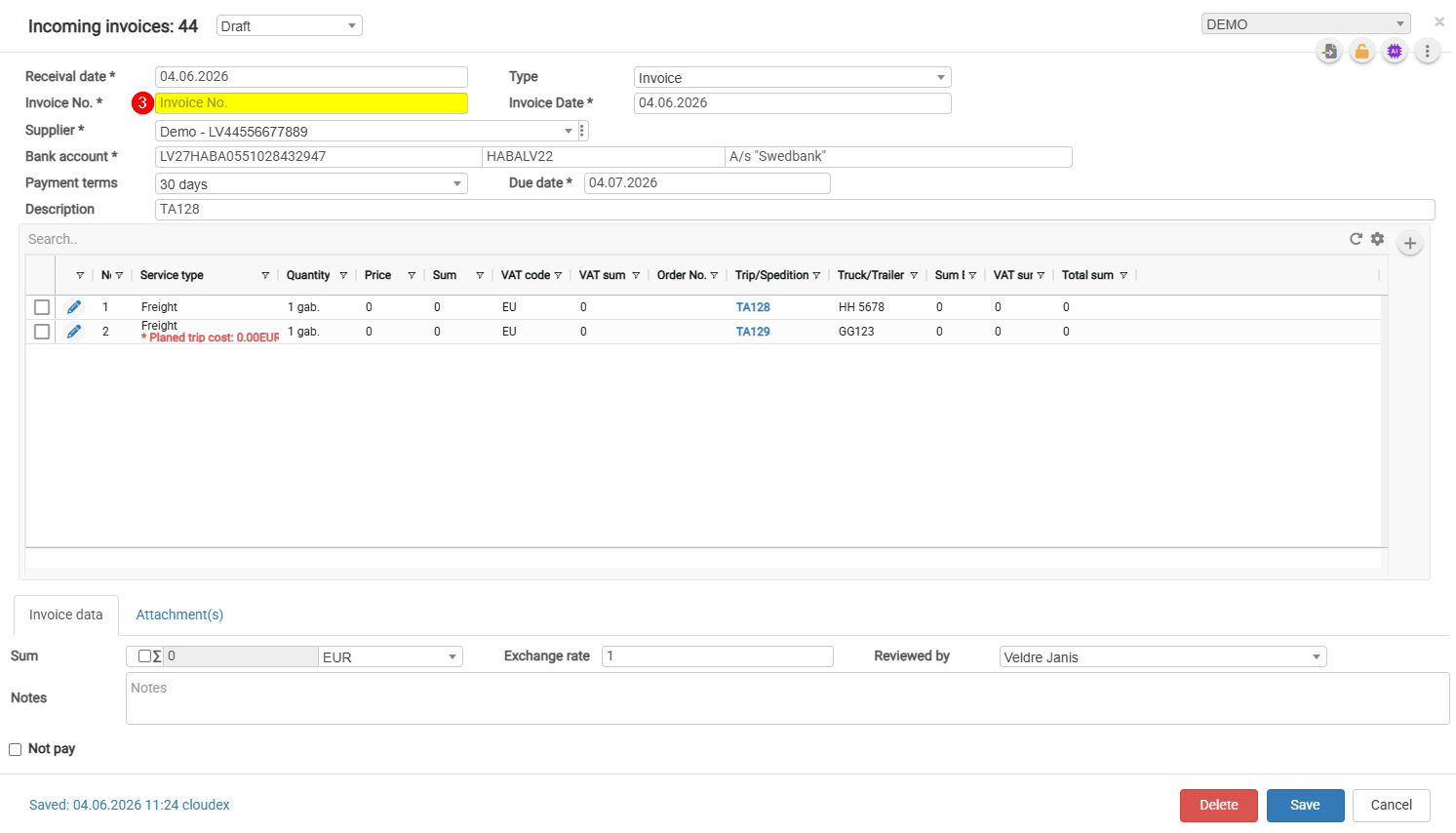1456x833 pixels.
Task: Edit row 1 with the pencil icon
Action: [74, 307]
